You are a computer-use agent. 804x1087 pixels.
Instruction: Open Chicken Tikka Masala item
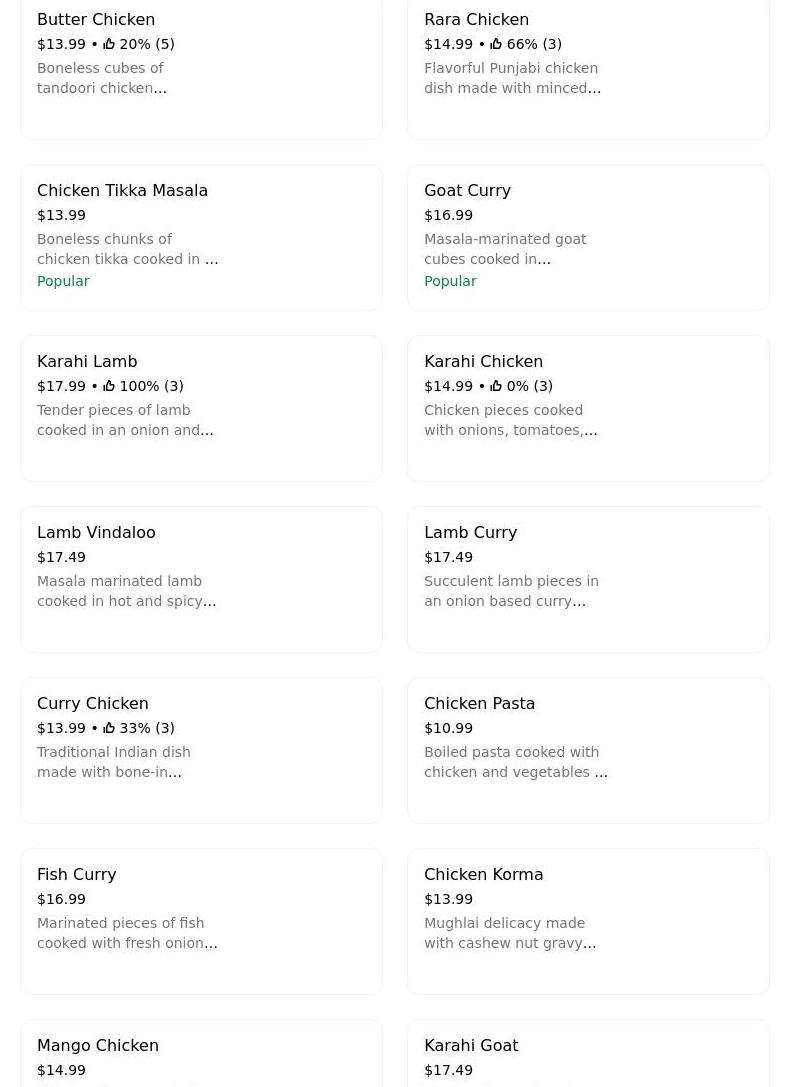coord(201,237)
